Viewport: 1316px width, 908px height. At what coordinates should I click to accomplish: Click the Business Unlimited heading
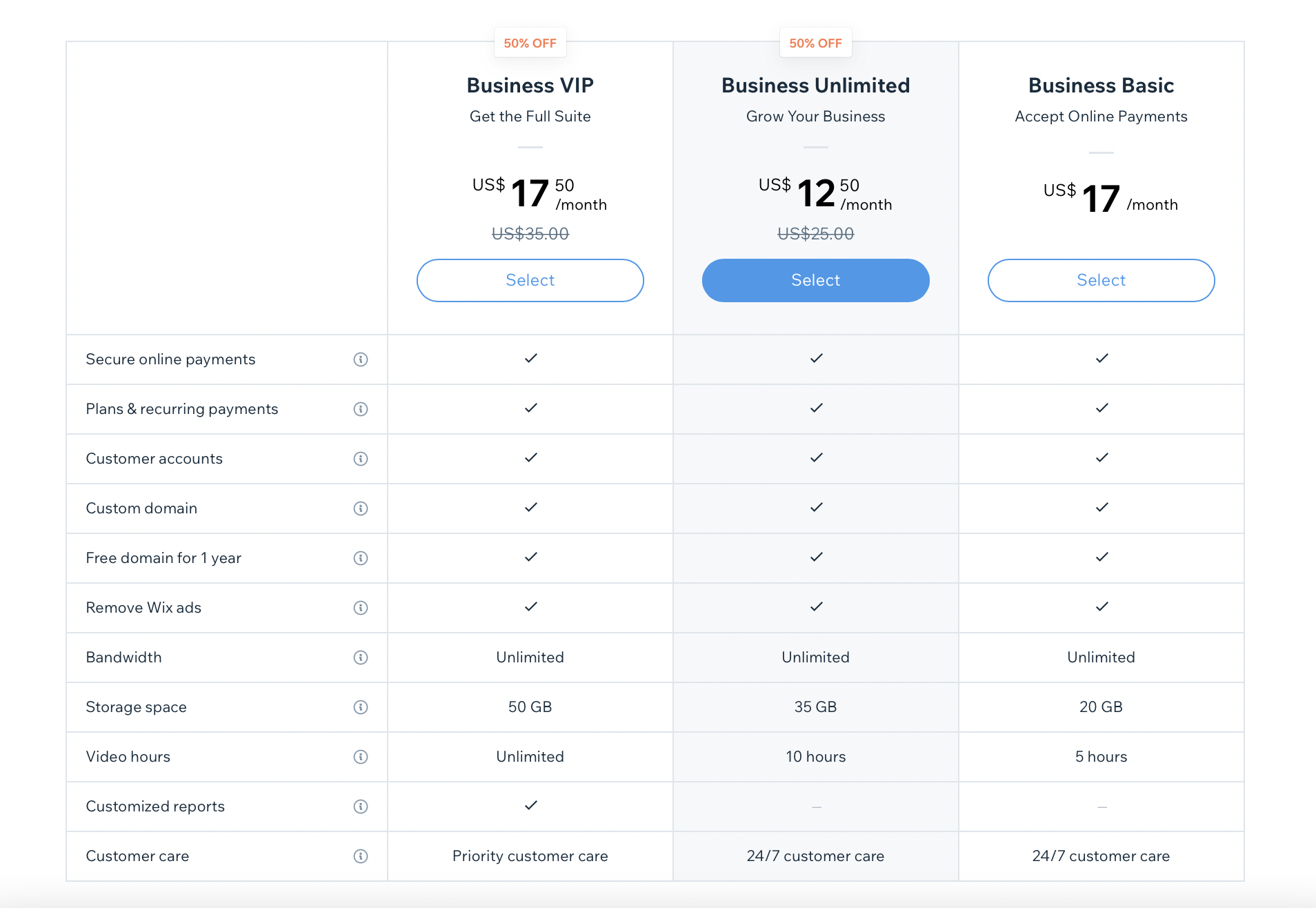pyautogui.click(x=816, y=86)
